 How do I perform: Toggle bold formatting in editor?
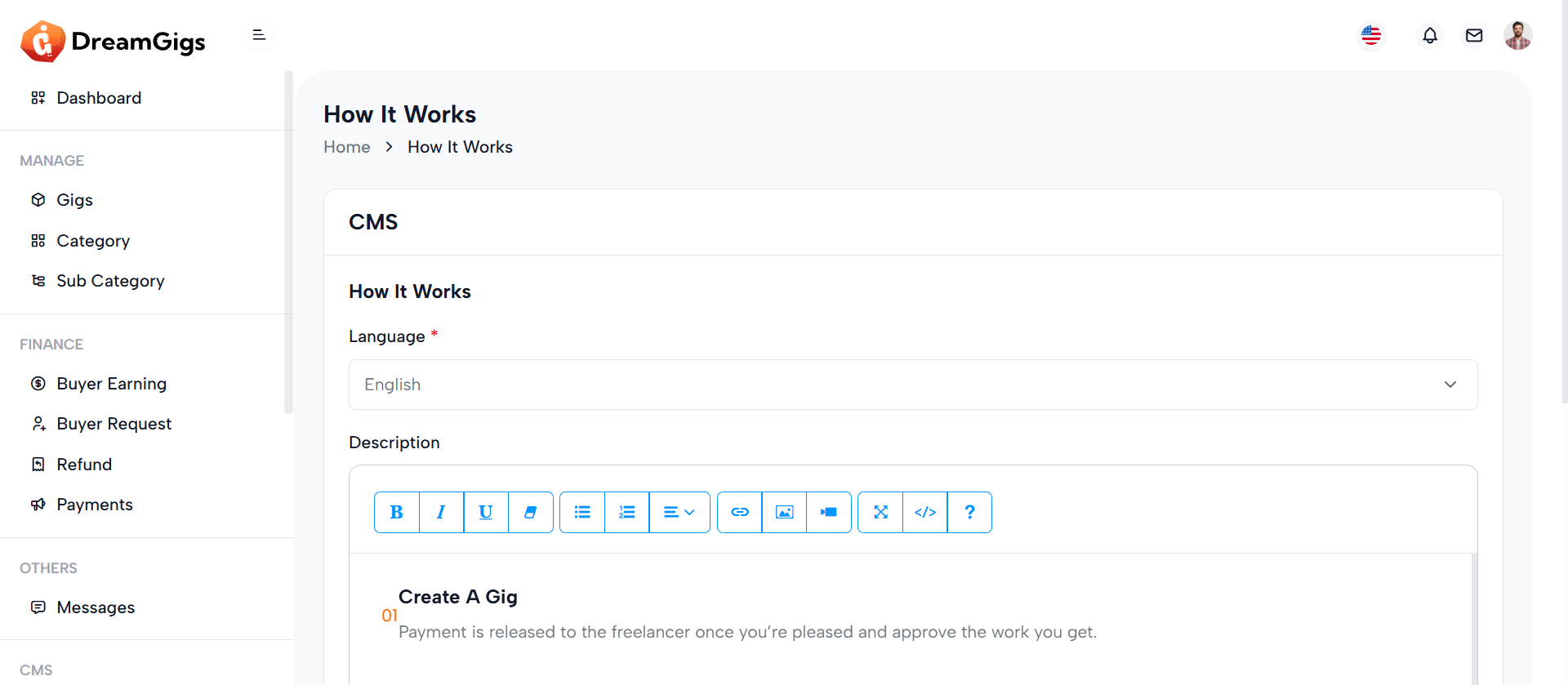pyautogui.click(x=397, y=512)
